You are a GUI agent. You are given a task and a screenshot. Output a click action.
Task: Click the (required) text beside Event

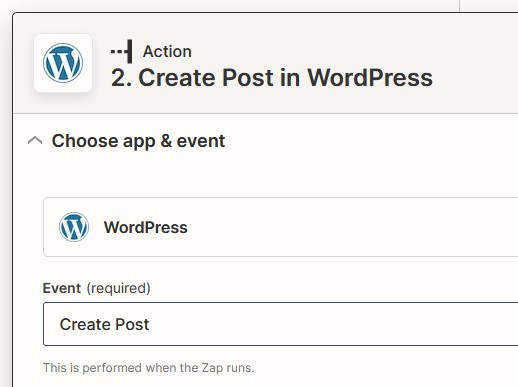[x=119, y=288]
